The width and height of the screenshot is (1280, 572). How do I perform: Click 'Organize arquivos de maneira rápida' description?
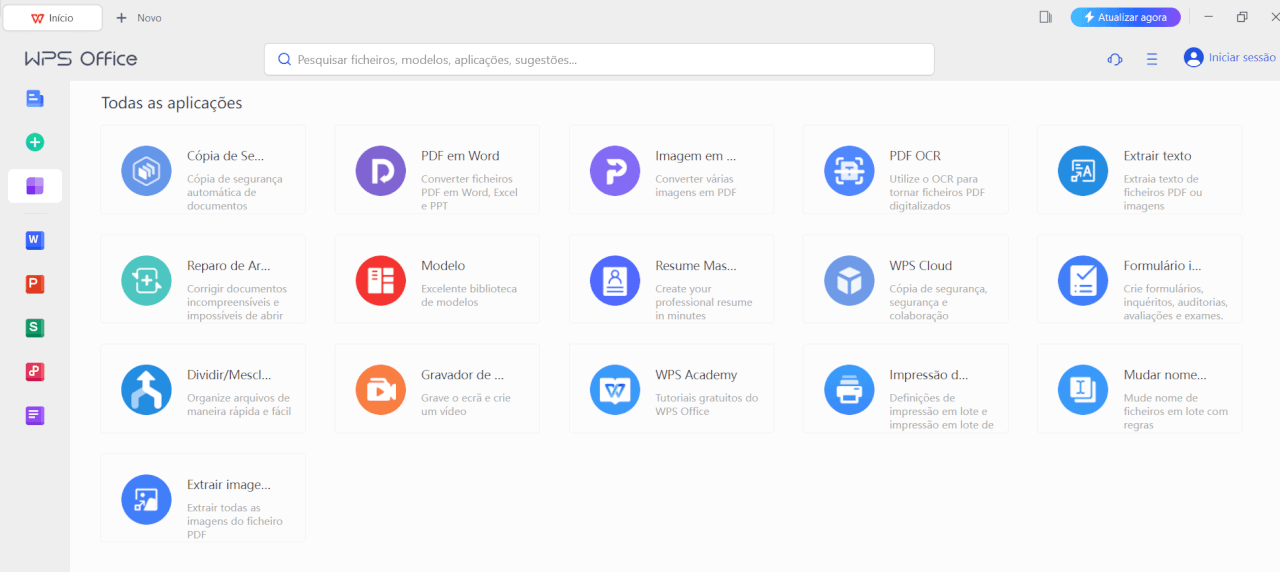(x=239, y=404)
